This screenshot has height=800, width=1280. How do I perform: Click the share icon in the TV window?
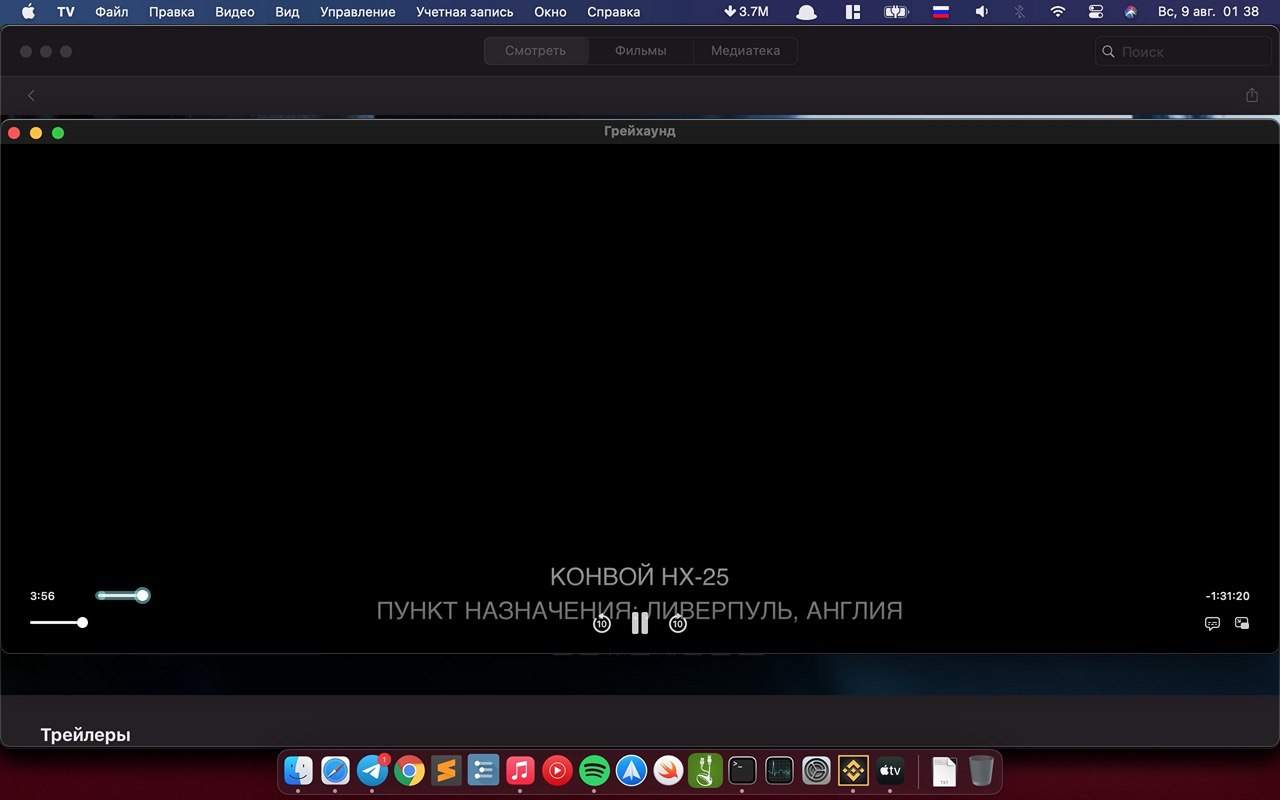pyautogui.click(x=1252, y=95)
